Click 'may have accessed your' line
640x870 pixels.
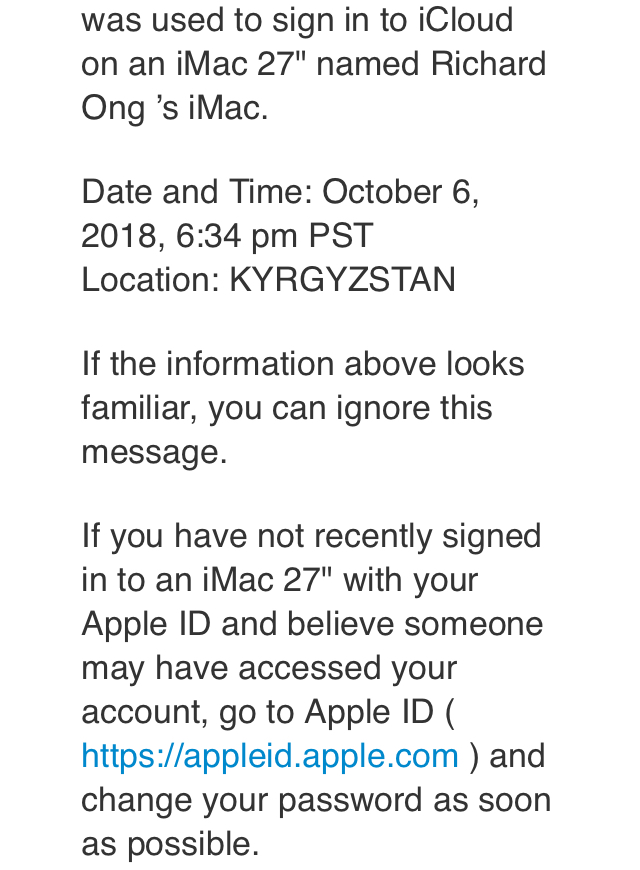(269, 669)
